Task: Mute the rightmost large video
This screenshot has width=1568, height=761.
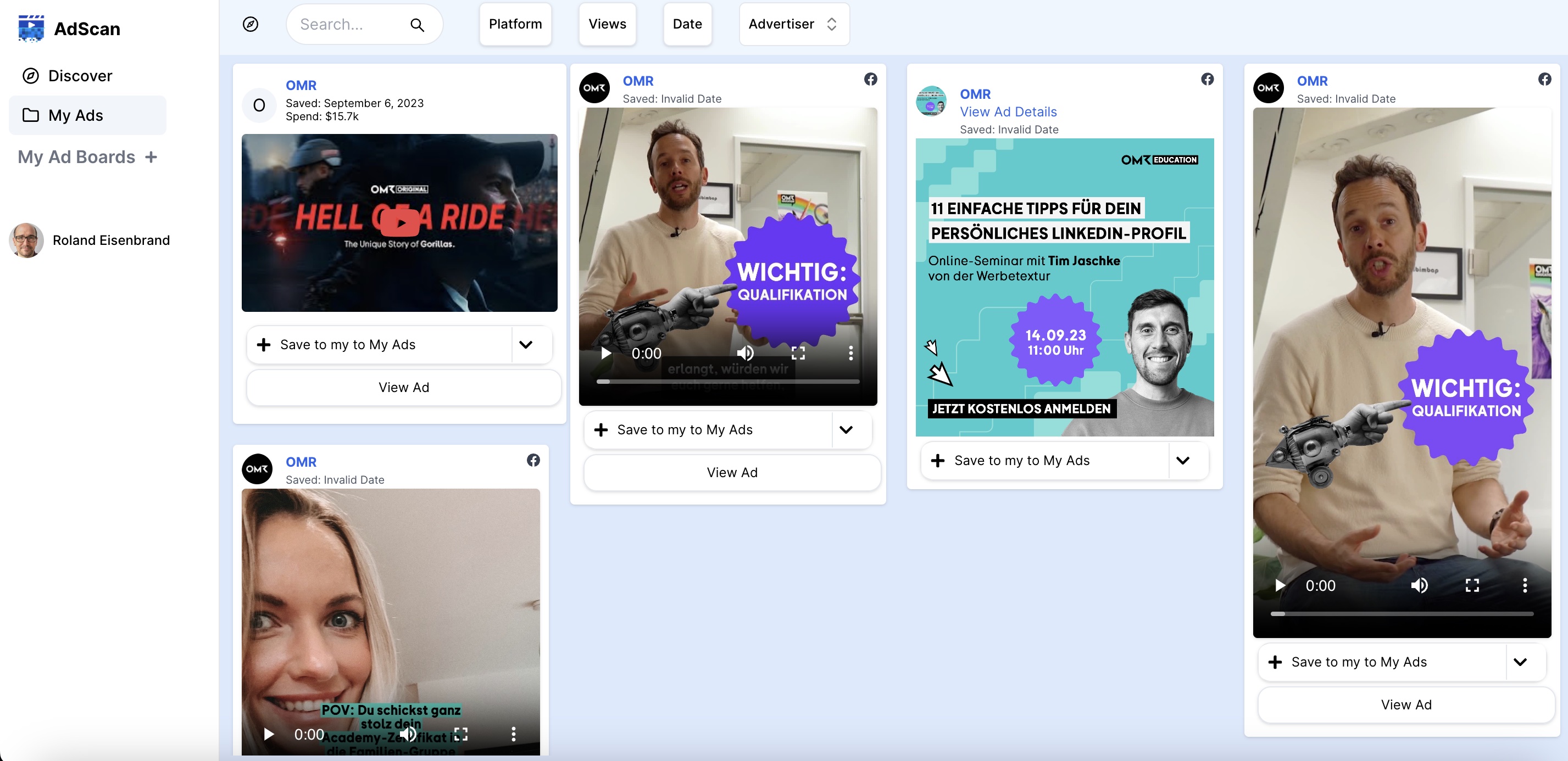Action: coord(1419,585)
